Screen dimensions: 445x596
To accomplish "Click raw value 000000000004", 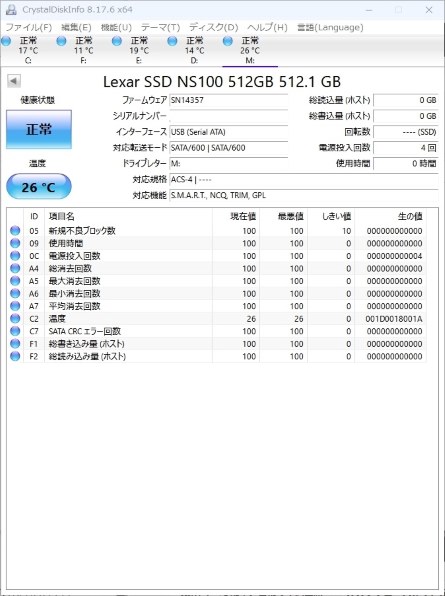I will pos(394,256).
